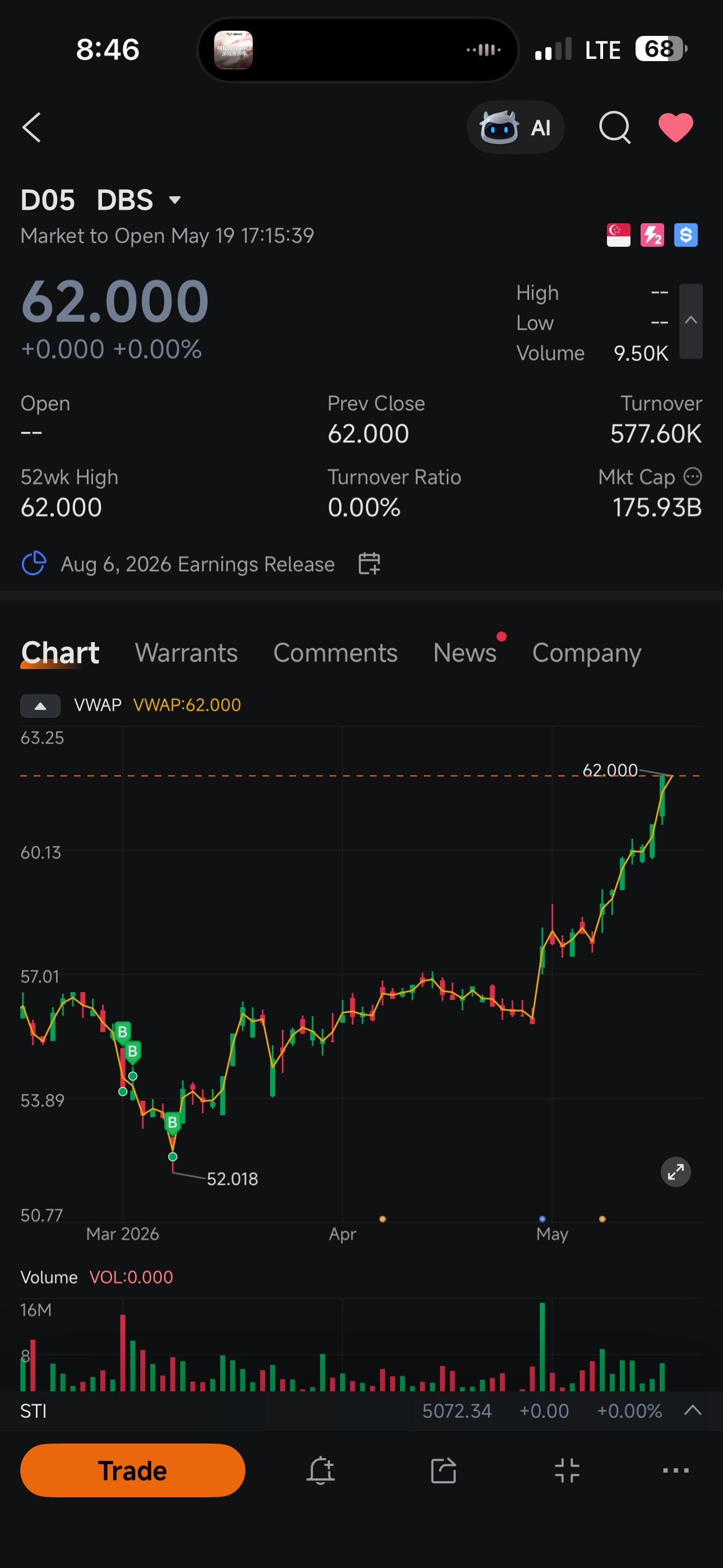Tap the blue event dot near May
Screen dimensions: 723x1568
(543, 1219)
